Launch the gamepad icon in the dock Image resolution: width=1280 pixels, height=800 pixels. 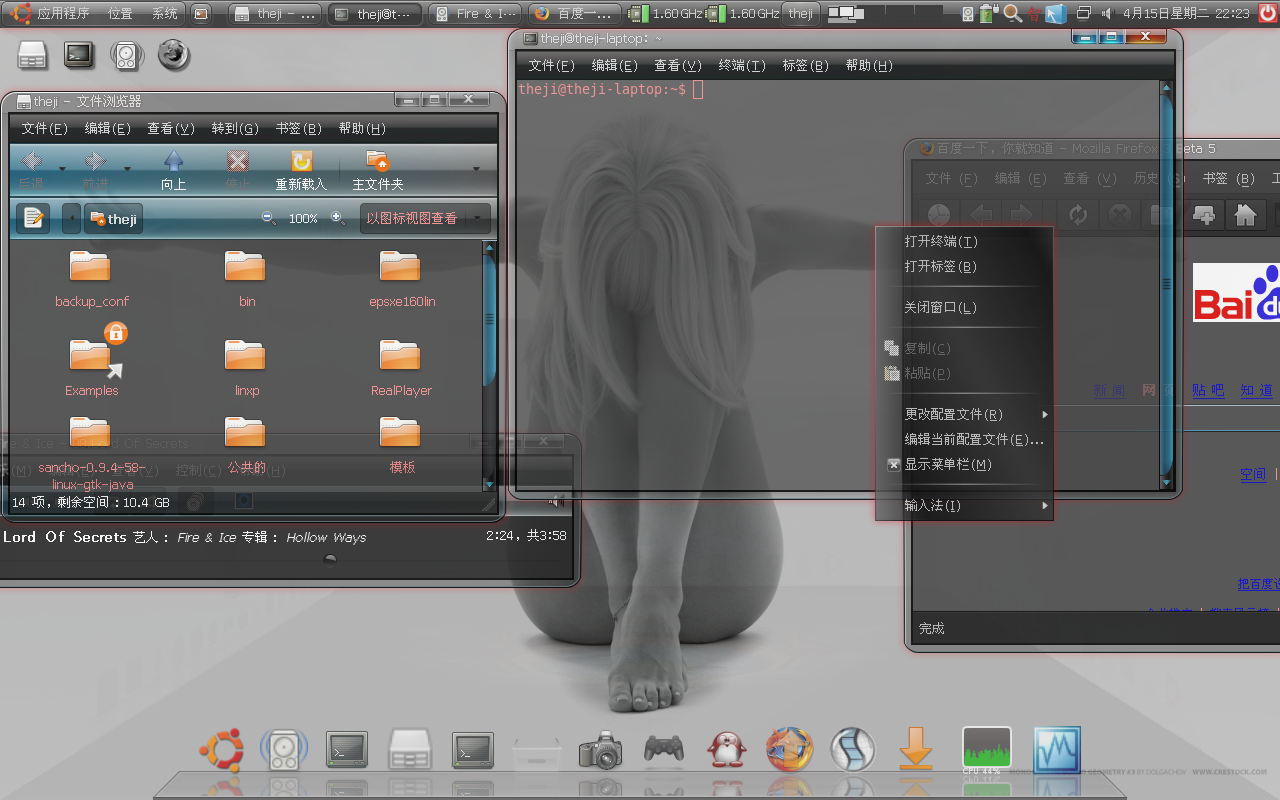click(664, 748)
